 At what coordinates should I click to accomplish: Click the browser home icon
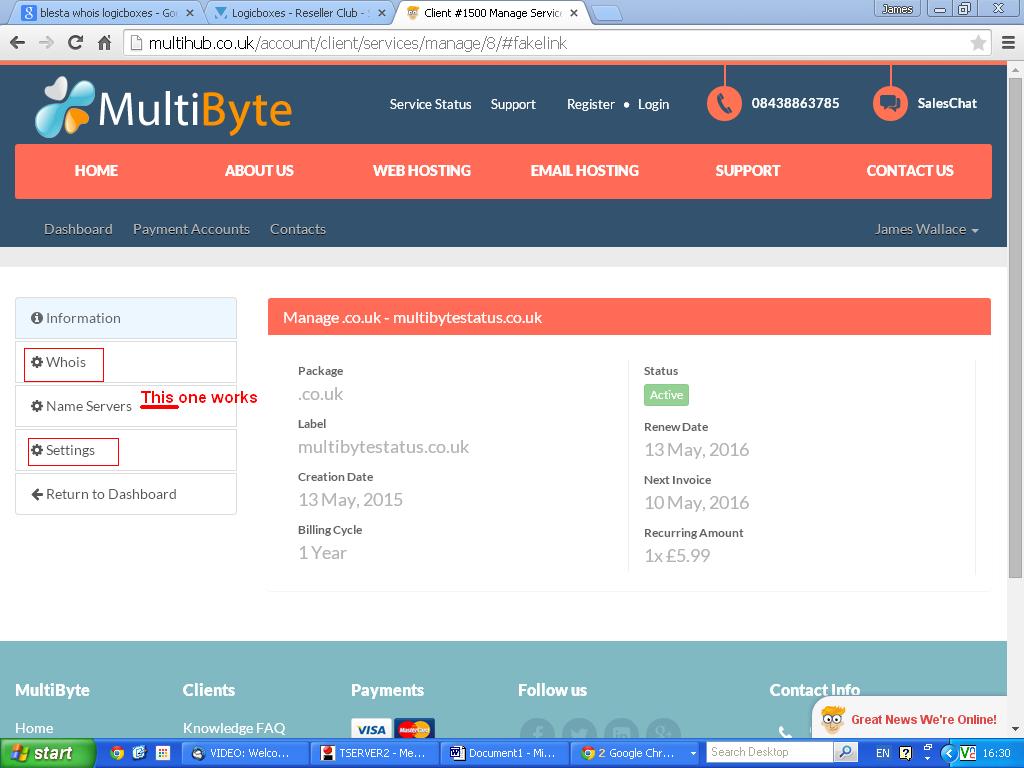pyautogui.click(x=104, y=43)
